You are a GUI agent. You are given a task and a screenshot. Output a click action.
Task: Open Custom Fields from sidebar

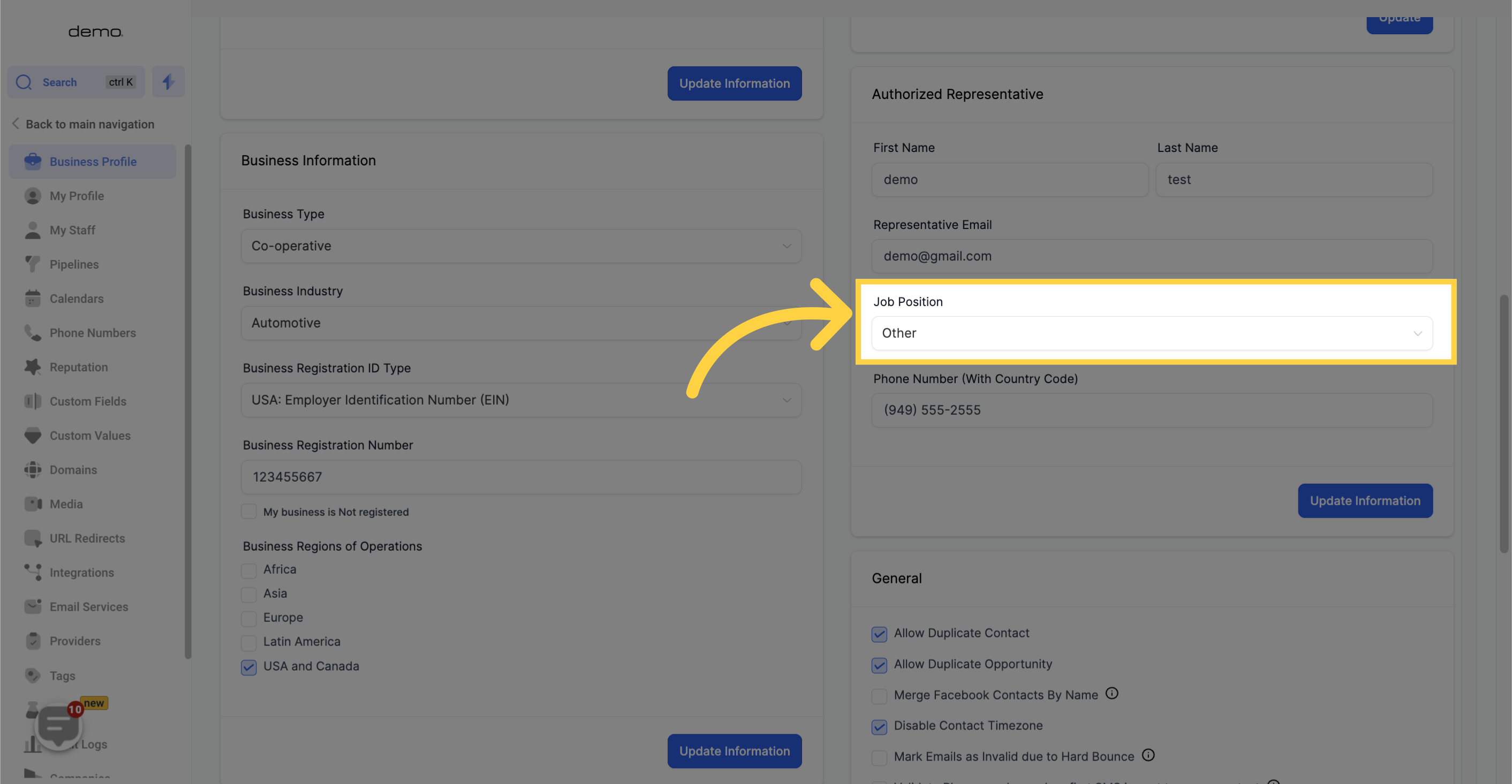(88, 401)
